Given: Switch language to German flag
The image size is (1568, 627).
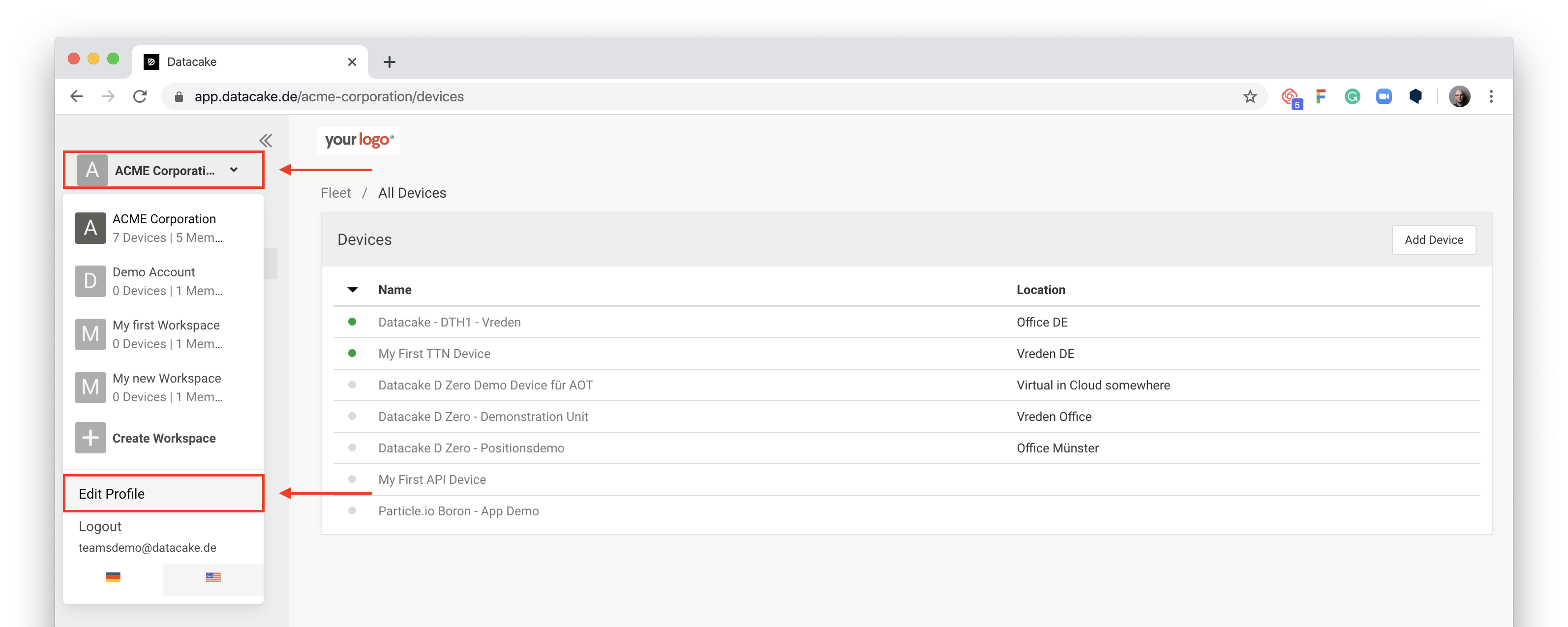Looking at the screenshot, I should click(x=113, y=577).
